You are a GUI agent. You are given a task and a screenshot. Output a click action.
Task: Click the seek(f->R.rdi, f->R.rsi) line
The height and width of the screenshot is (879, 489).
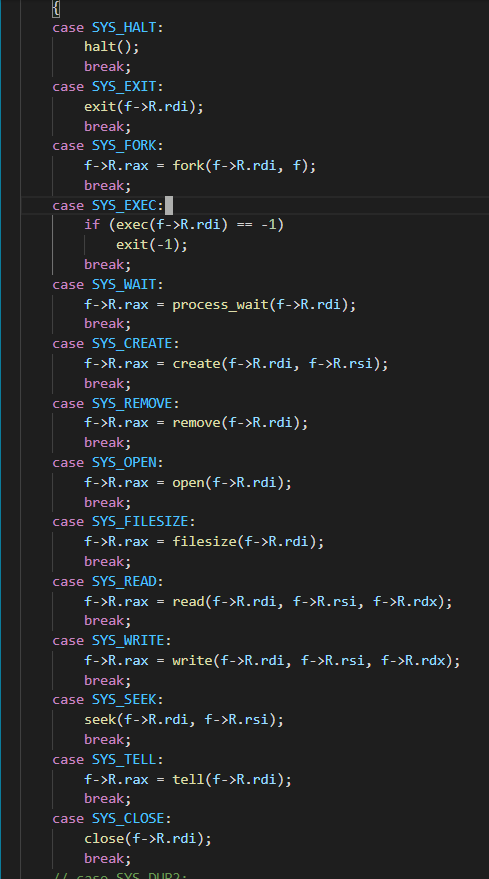(184, 720)
